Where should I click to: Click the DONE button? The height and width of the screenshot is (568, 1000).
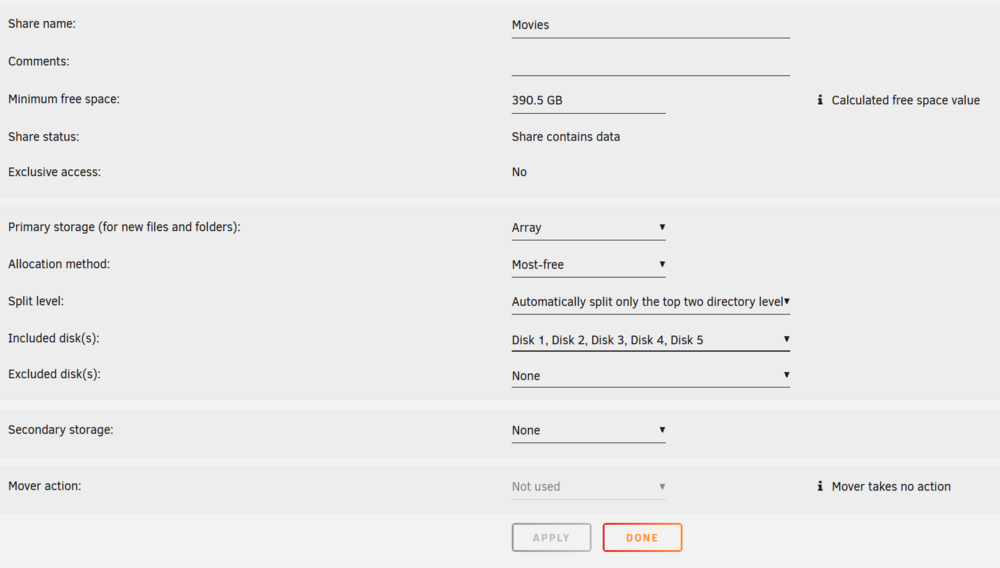pos(642,537)
